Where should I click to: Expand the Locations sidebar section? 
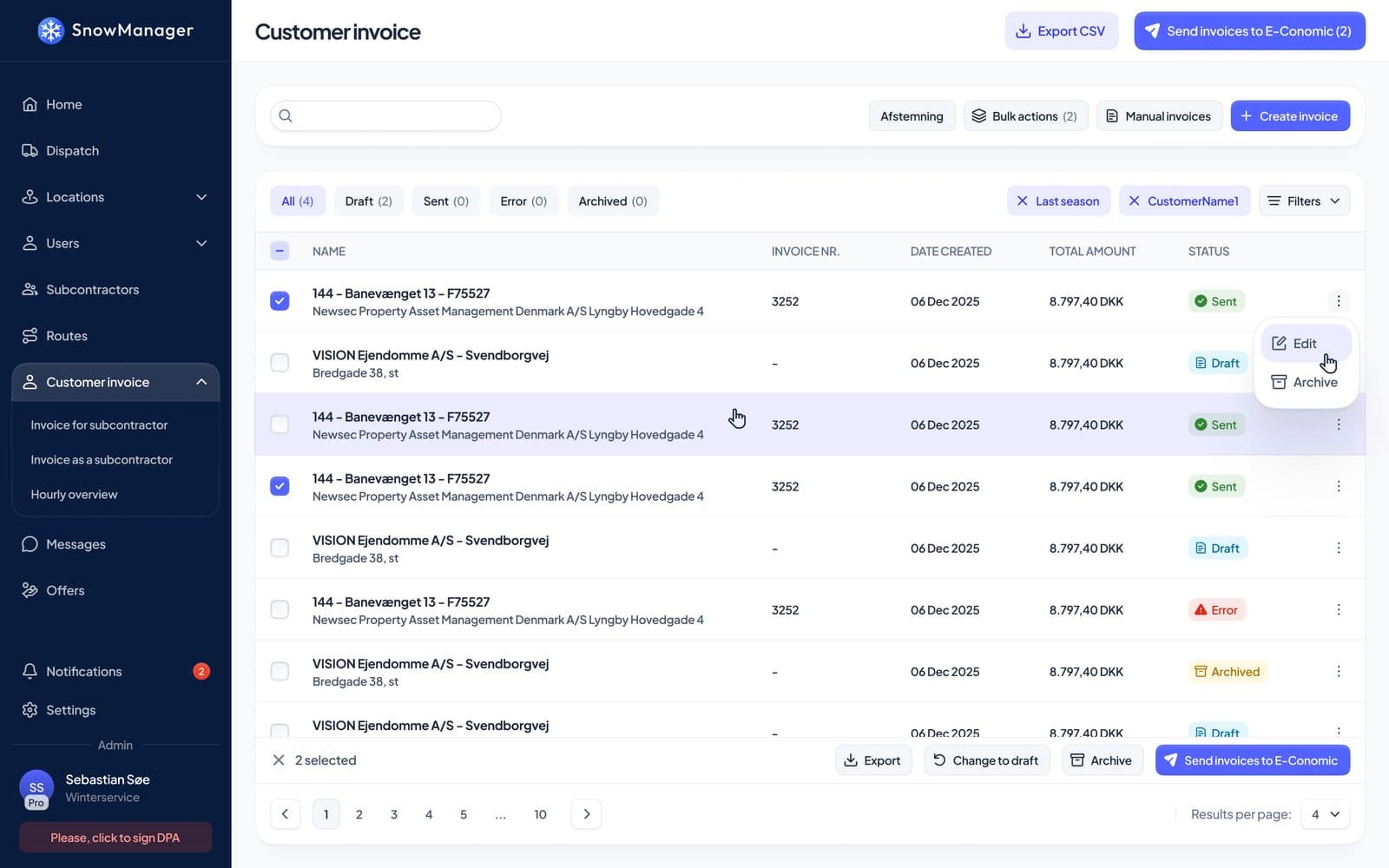201,197
